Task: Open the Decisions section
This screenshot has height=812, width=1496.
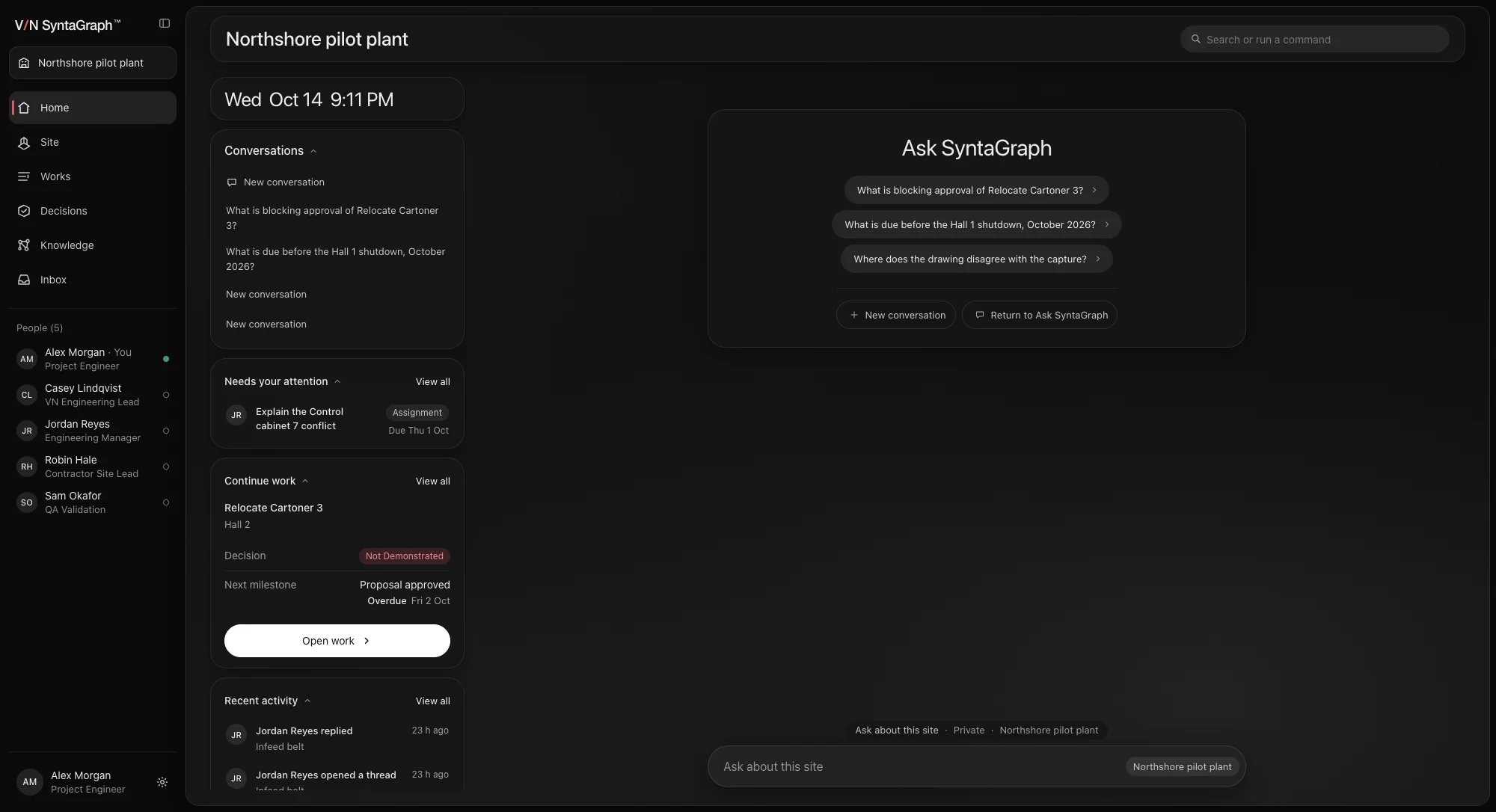Action: point(93,211)
